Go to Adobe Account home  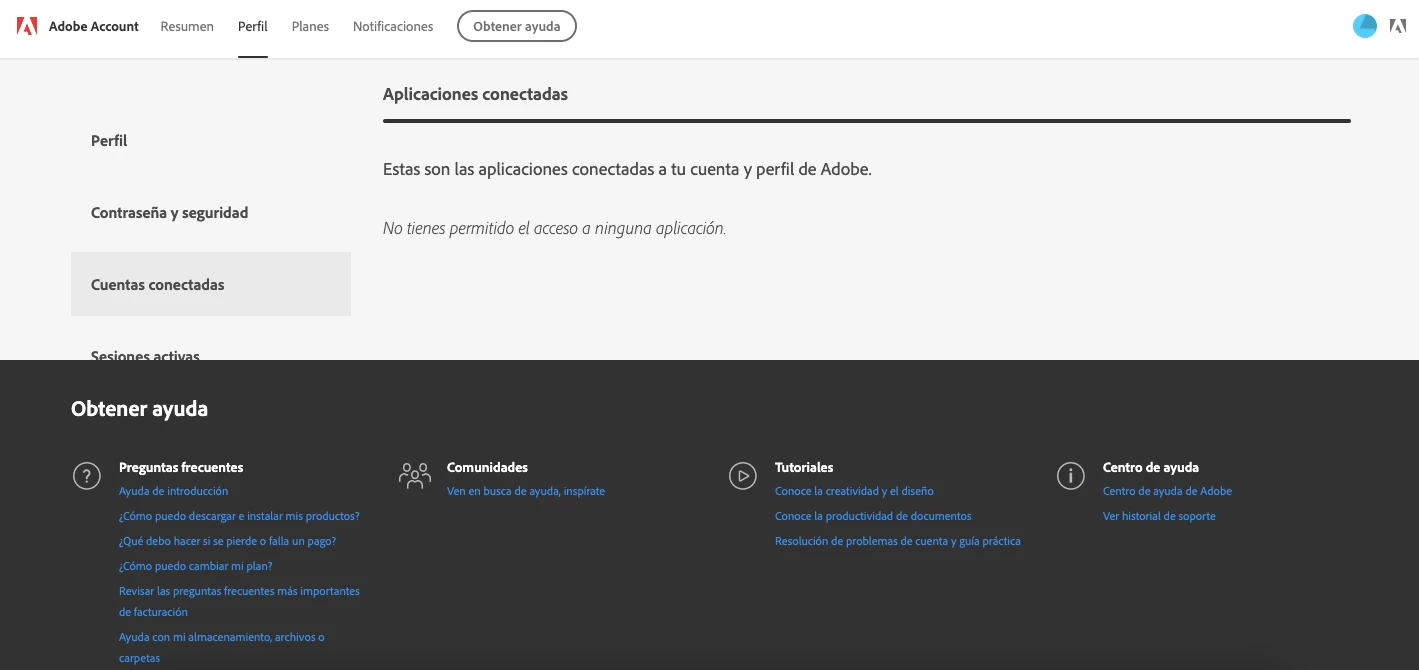click(x=94, y=27)
